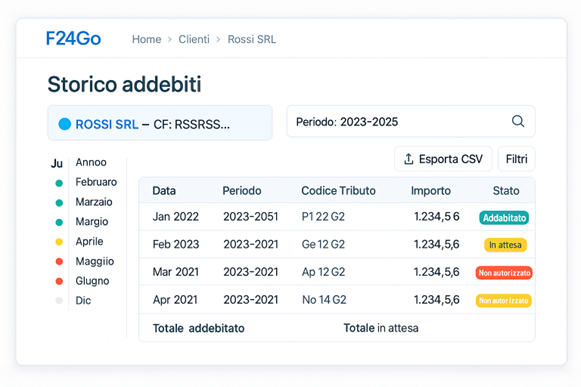
Task: Click the Totale in attesa label
Action: [381, 328]
